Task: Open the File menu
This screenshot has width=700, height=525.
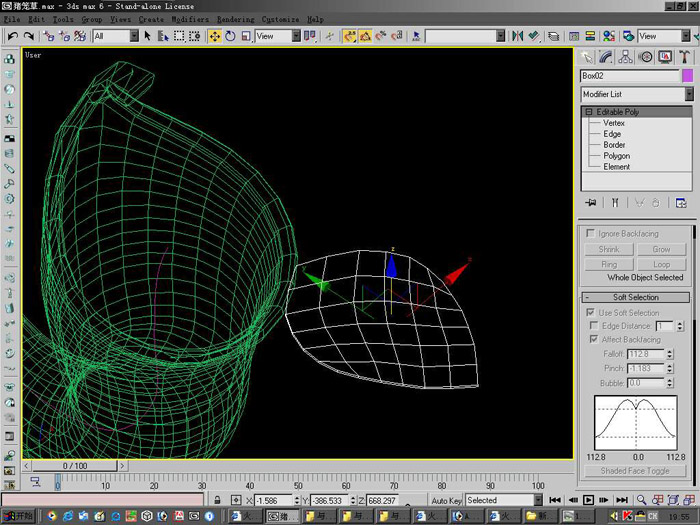Action: pyautogui.click(x=12, y=19)
